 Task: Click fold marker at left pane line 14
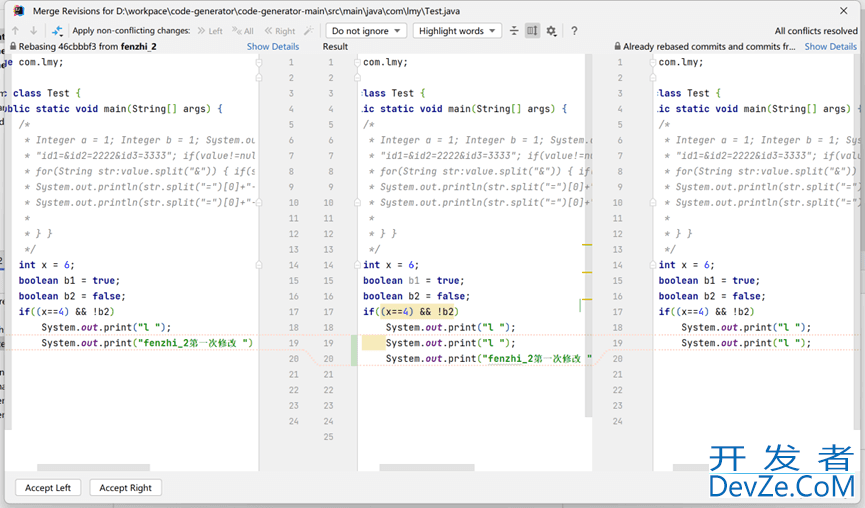pos(259,265)
